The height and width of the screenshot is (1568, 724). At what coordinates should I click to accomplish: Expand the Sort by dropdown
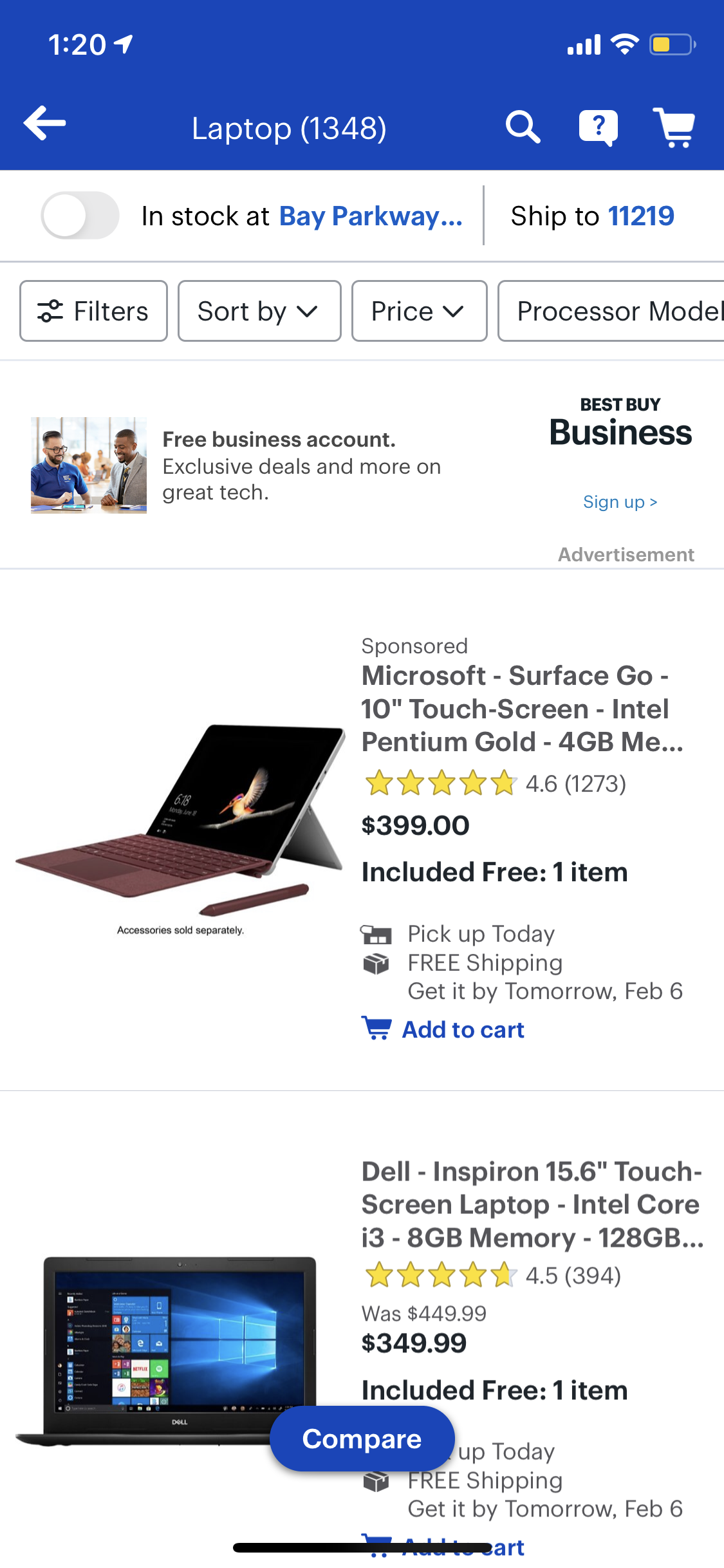point(259,311)
